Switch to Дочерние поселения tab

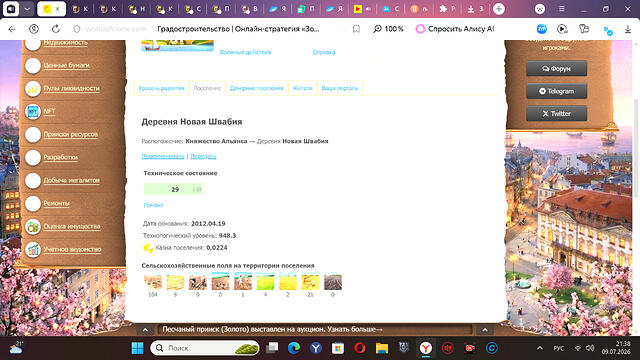coord(257,88)
